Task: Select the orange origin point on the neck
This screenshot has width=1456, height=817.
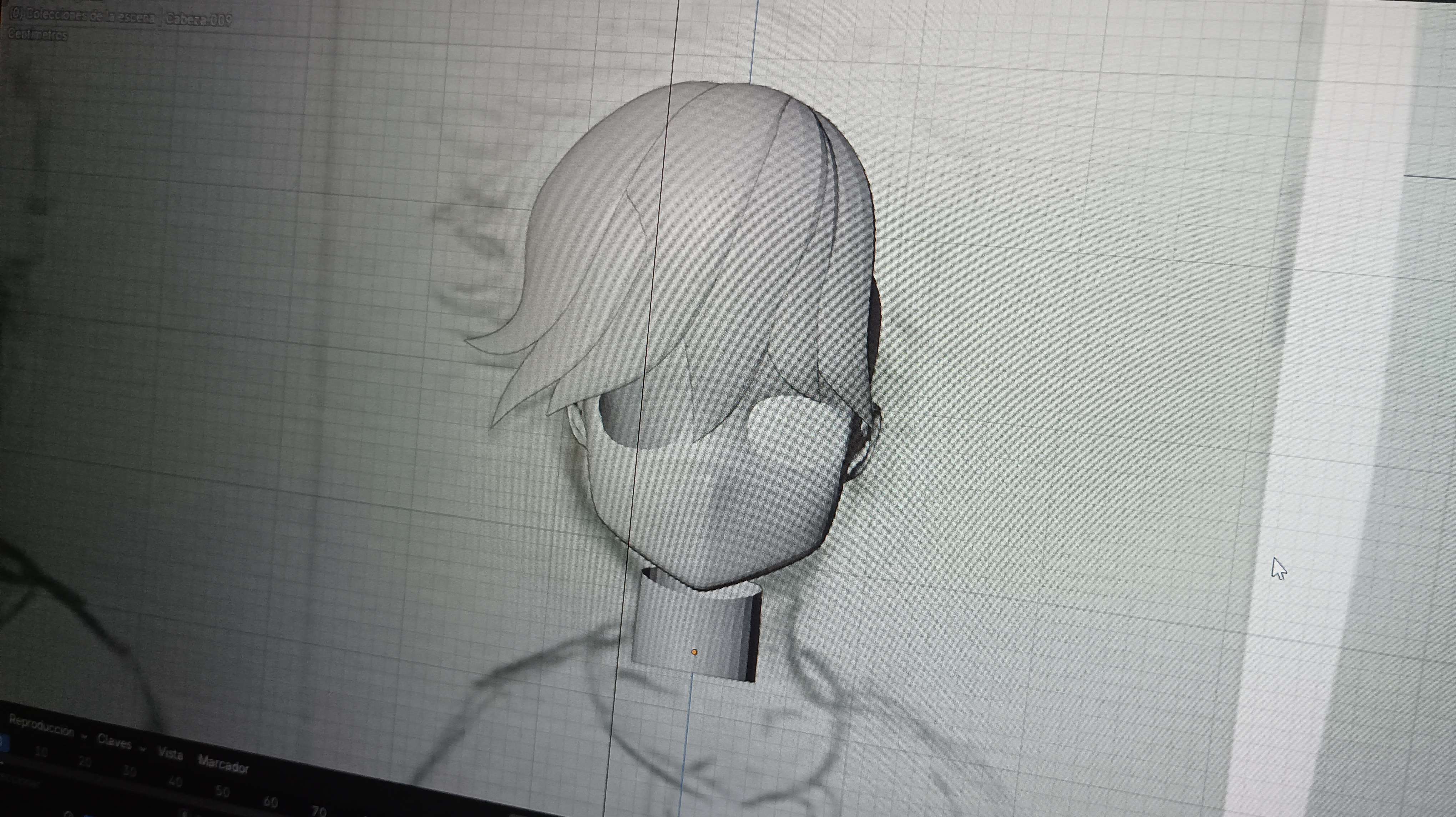Action: tap(695, 652)
